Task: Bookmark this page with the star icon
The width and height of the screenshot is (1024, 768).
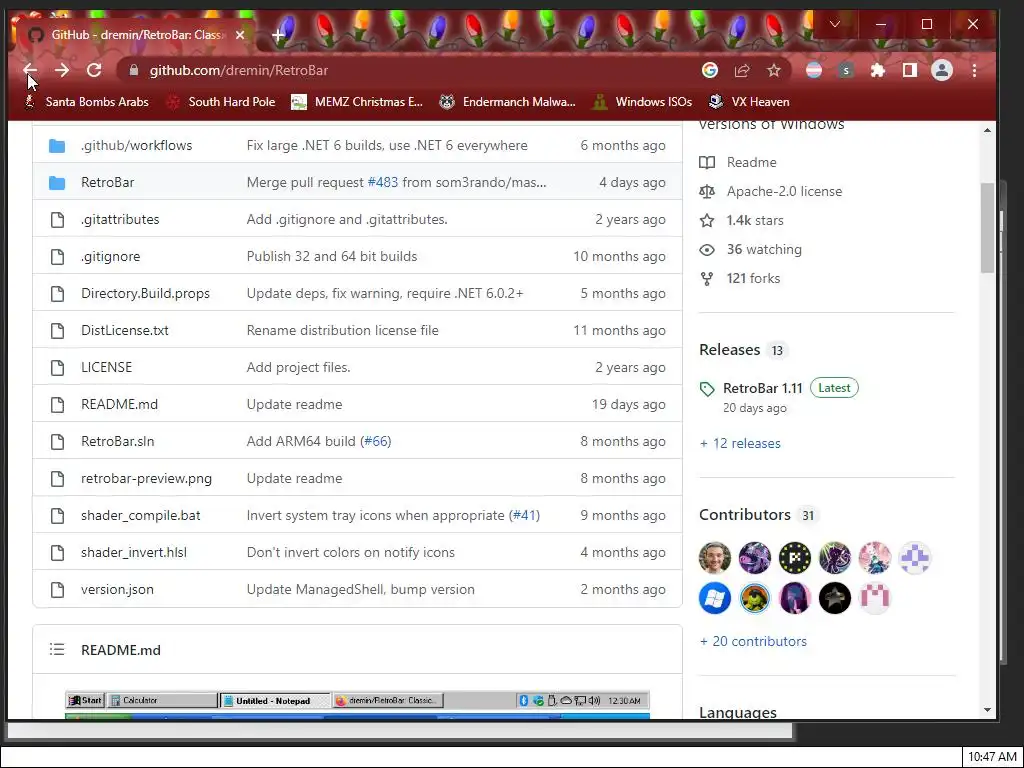Action: tap(774, 71)
